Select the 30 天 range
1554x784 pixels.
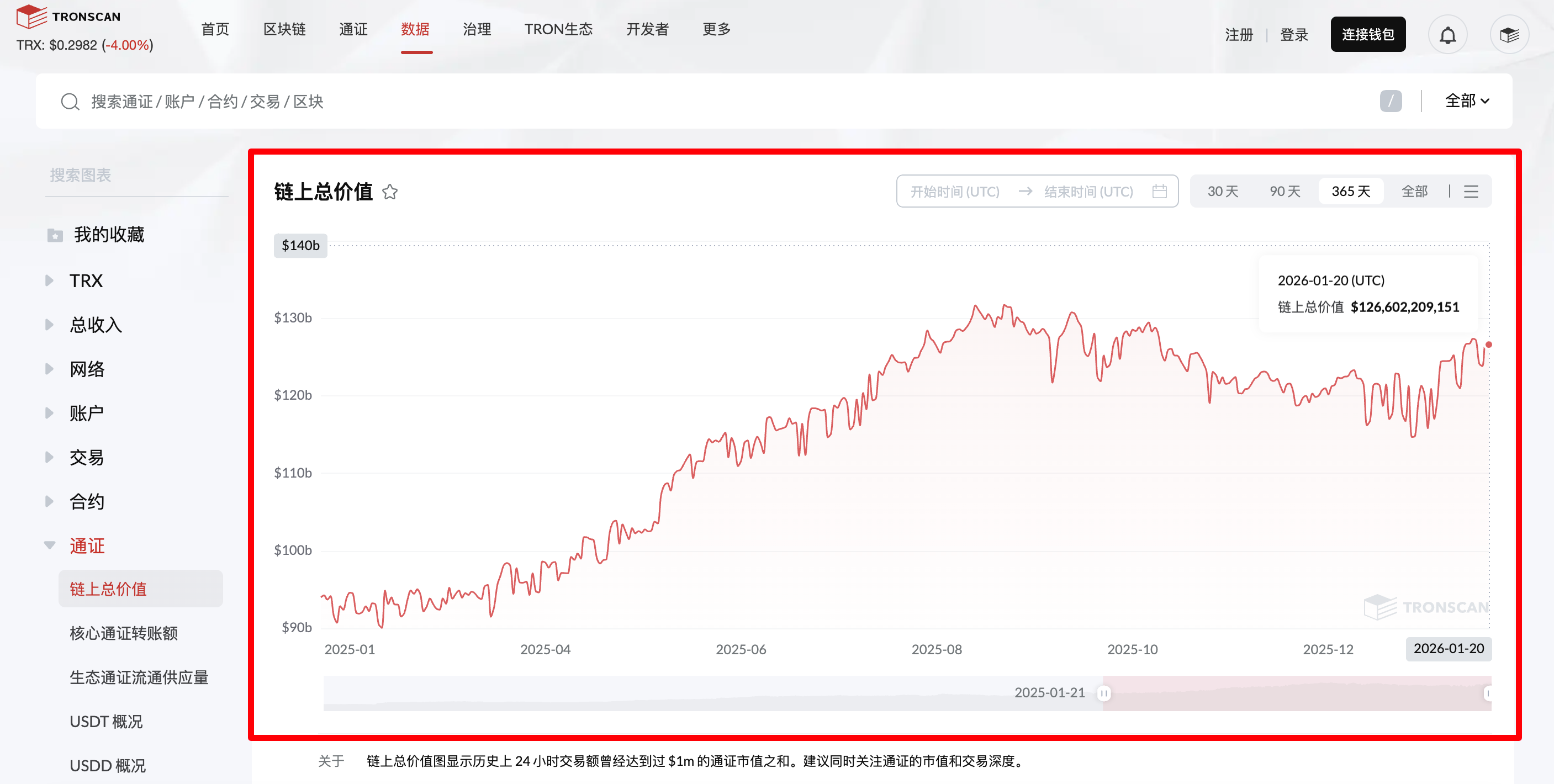(x=1222, y=191)
